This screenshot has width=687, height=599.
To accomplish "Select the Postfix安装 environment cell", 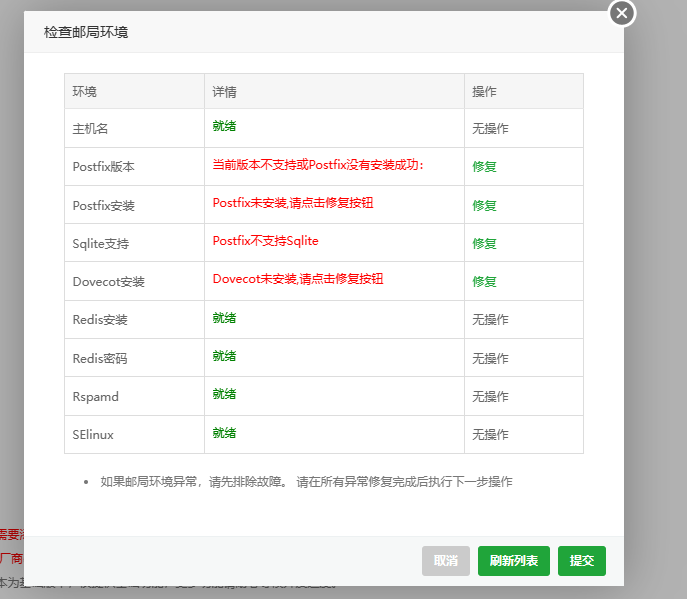I will (135, 205).
